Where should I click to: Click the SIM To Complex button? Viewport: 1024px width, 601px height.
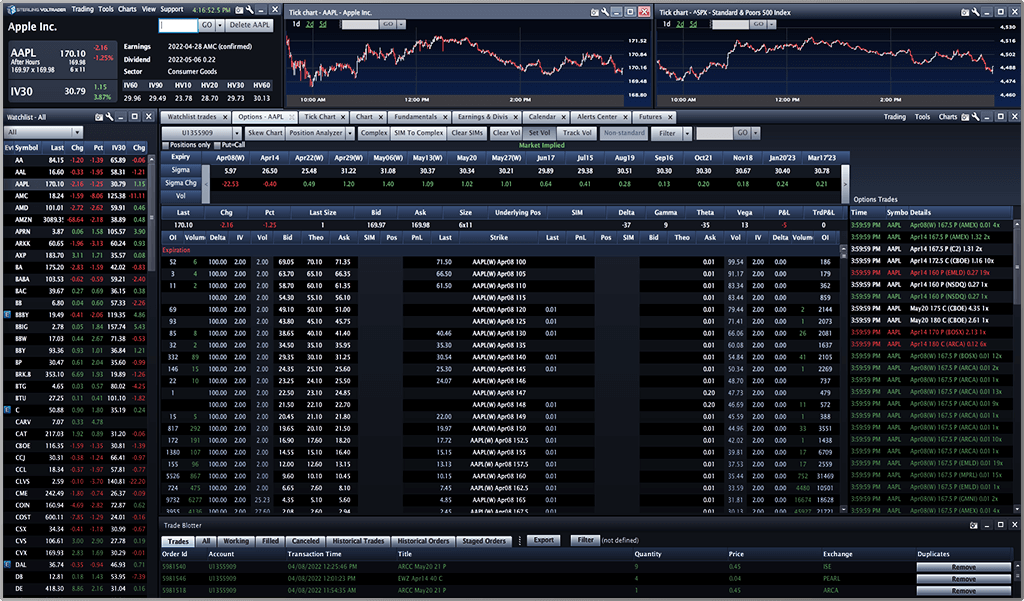coord(419,133)
